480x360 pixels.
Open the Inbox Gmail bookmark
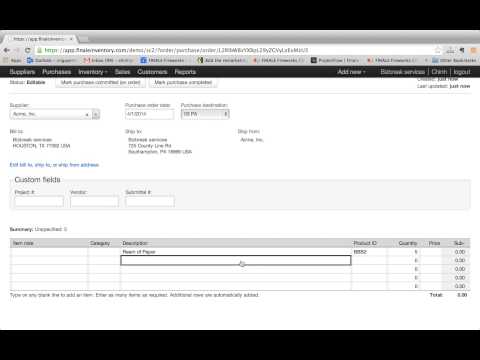pyautogui.click(x=109, y=60)
